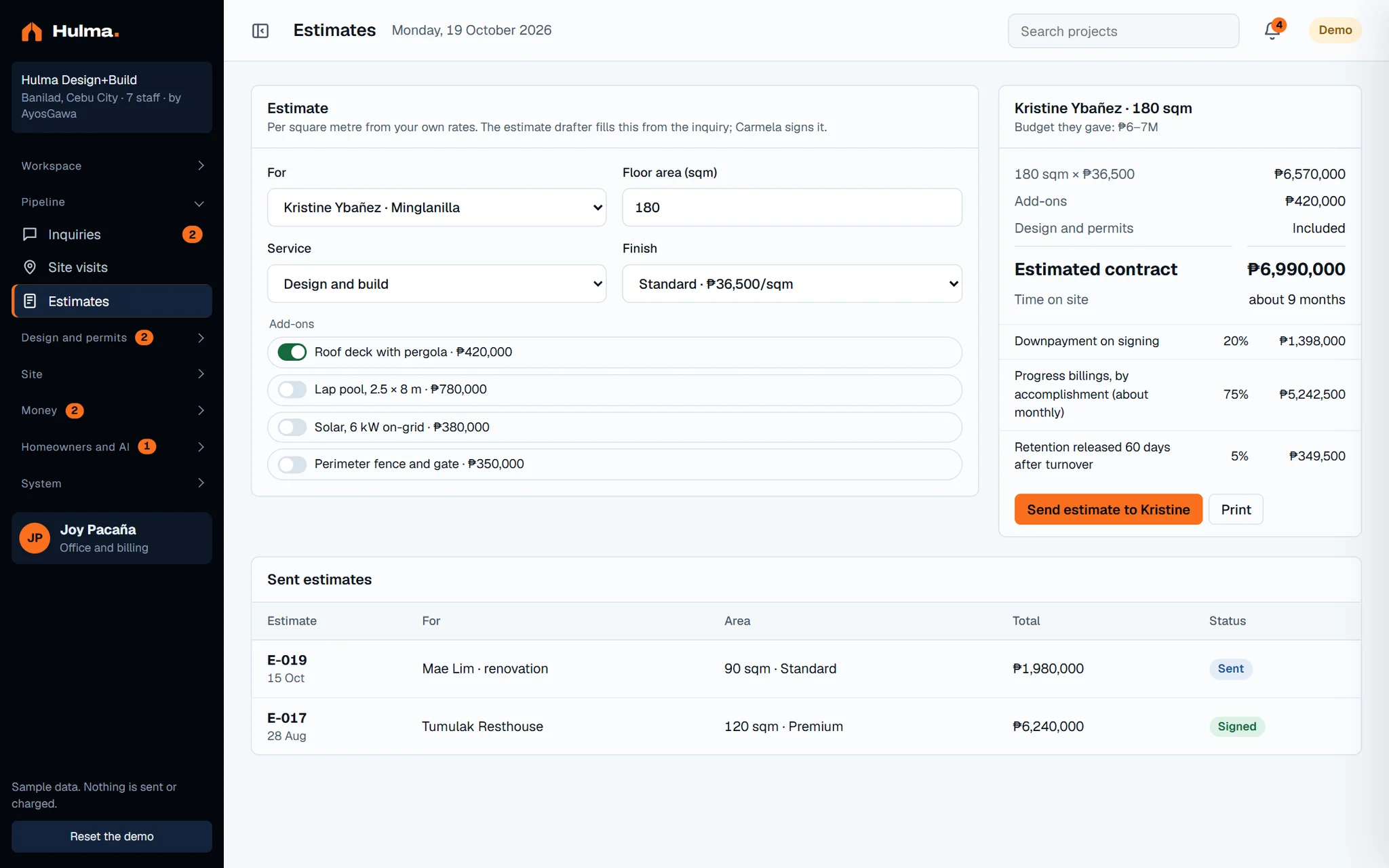This screenshot has width=1389, height=868.
Task: Click Mae Lim · renovation cell
Action: (x=485, y=669)
